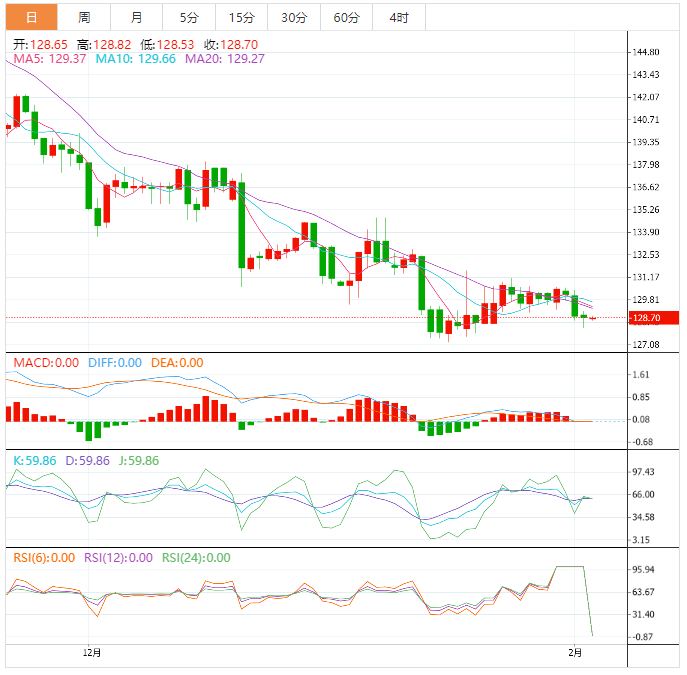This screenshot has height=675, width=687.
Task: Open the 15分 timeframe tab
Action: coord(241,18)
